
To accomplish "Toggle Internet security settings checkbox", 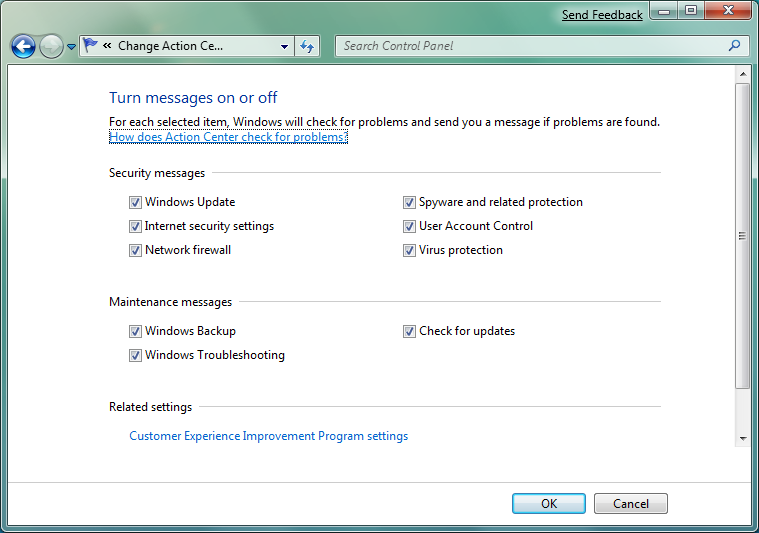I will point(135,226).
